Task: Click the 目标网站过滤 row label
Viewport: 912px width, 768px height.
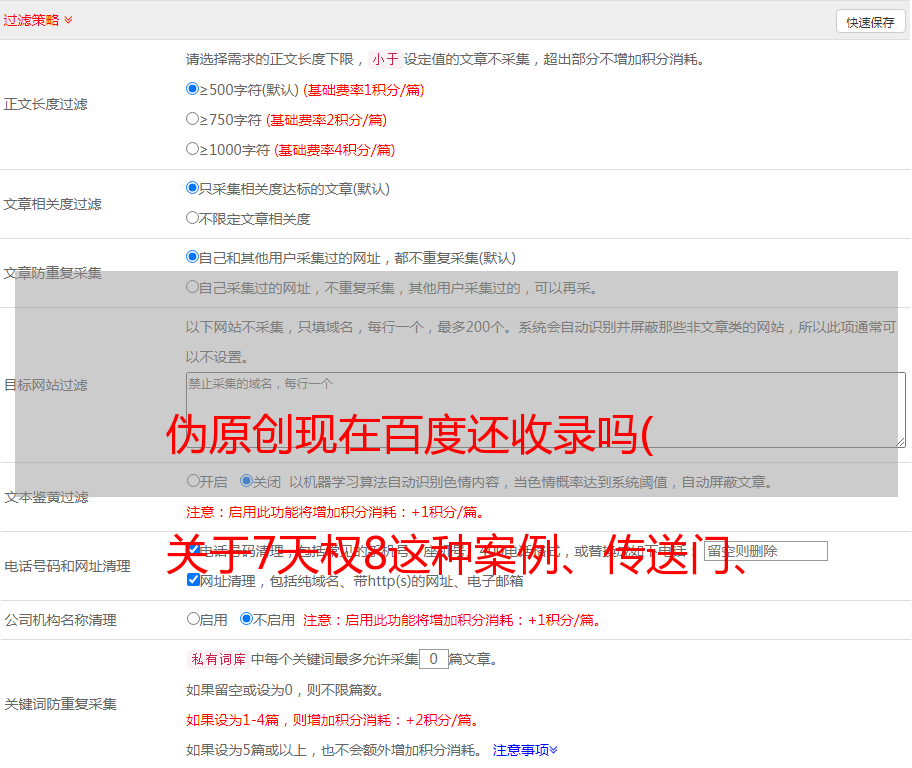Action: [x=46, y=385]
